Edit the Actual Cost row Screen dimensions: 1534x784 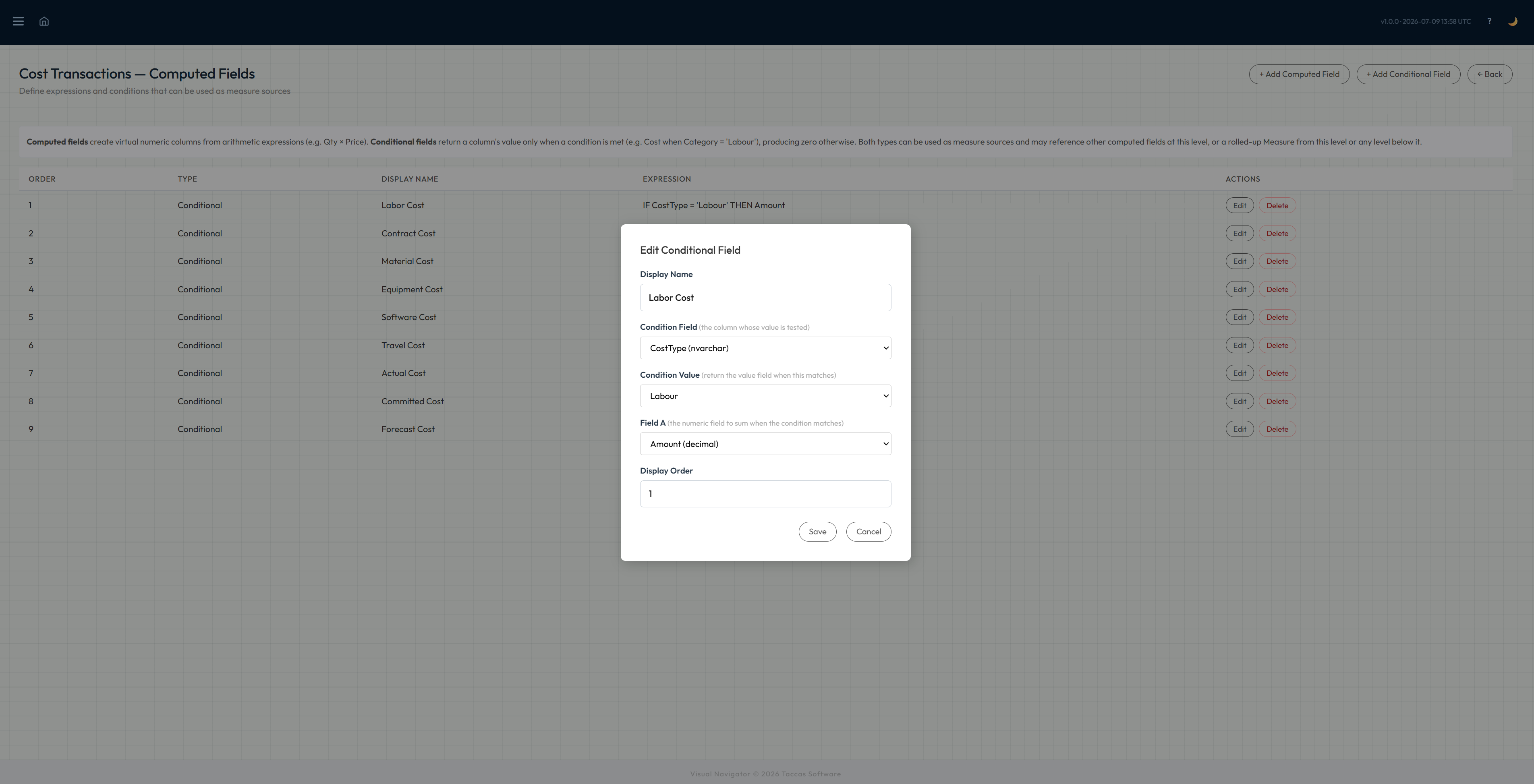[x=1239, y=373]
